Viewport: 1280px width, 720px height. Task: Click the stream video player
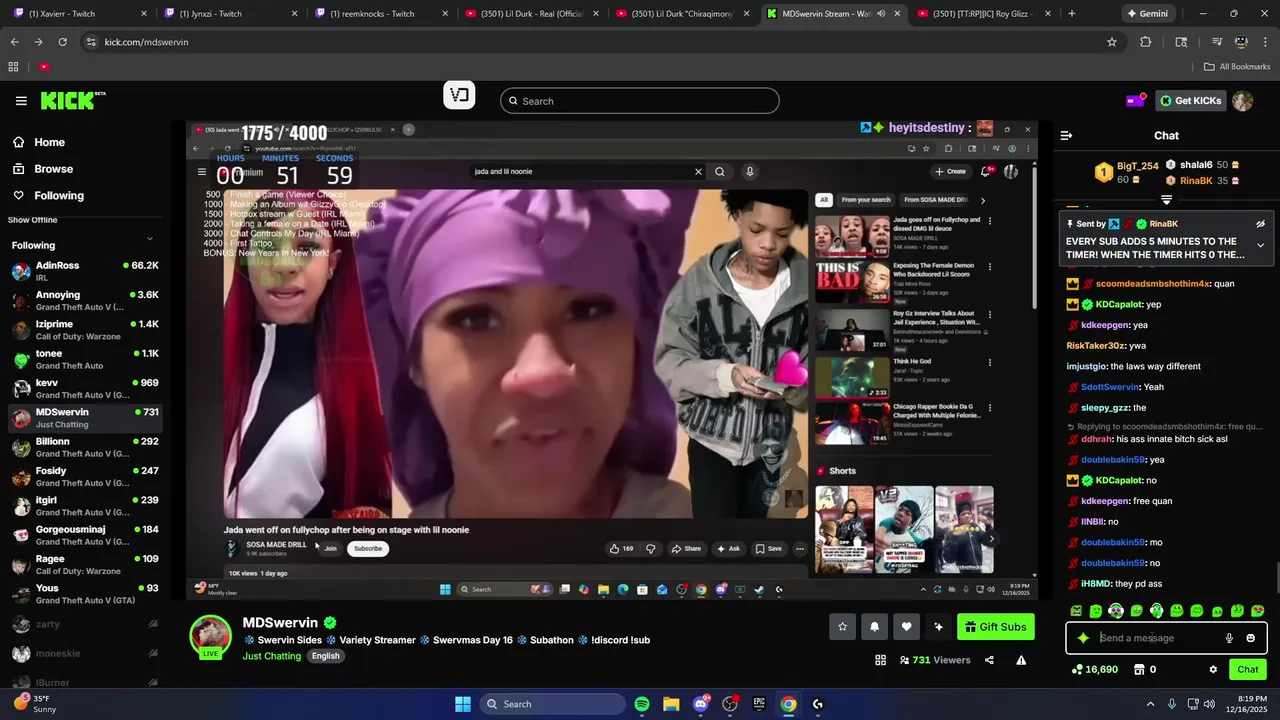[612, 360]
